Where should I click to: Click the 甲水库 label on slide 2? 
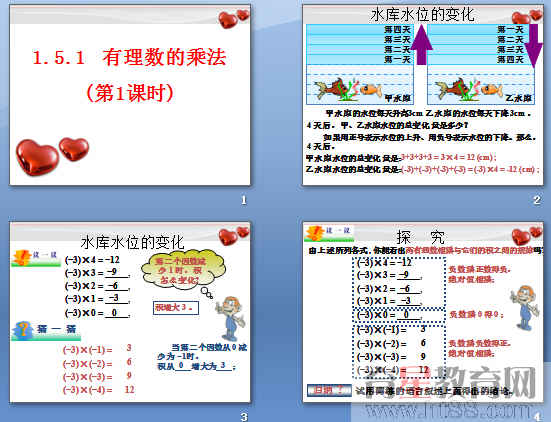point(397,98)
